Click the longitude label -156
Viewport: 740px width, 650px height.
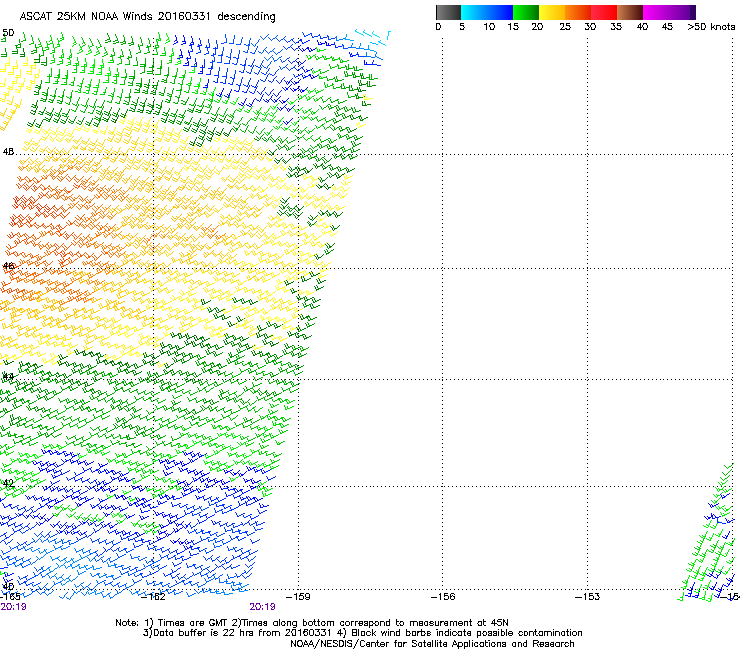[x=443, y=596]
